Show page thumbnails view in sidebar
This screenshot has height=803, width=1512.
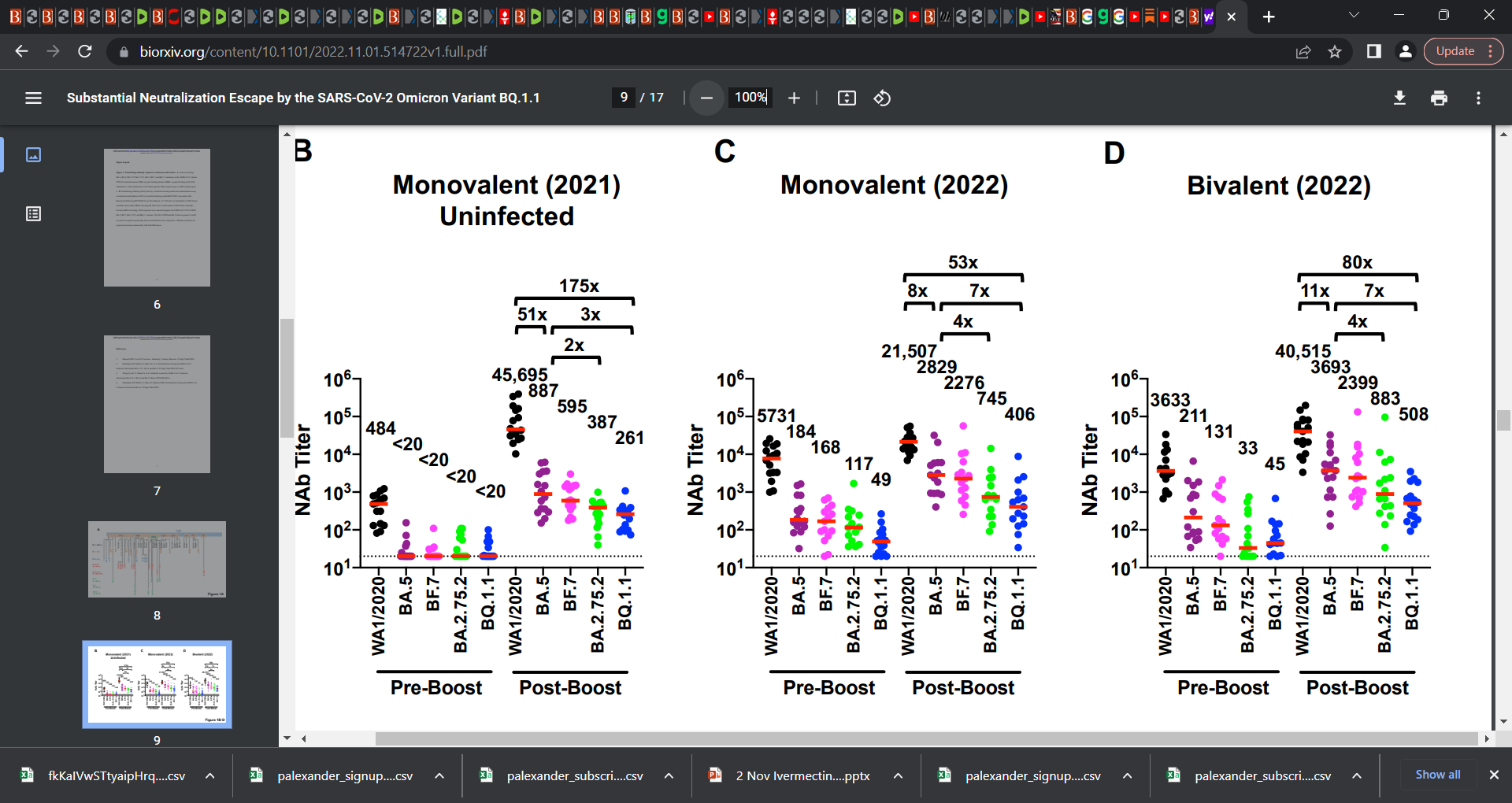coord(33,154)
